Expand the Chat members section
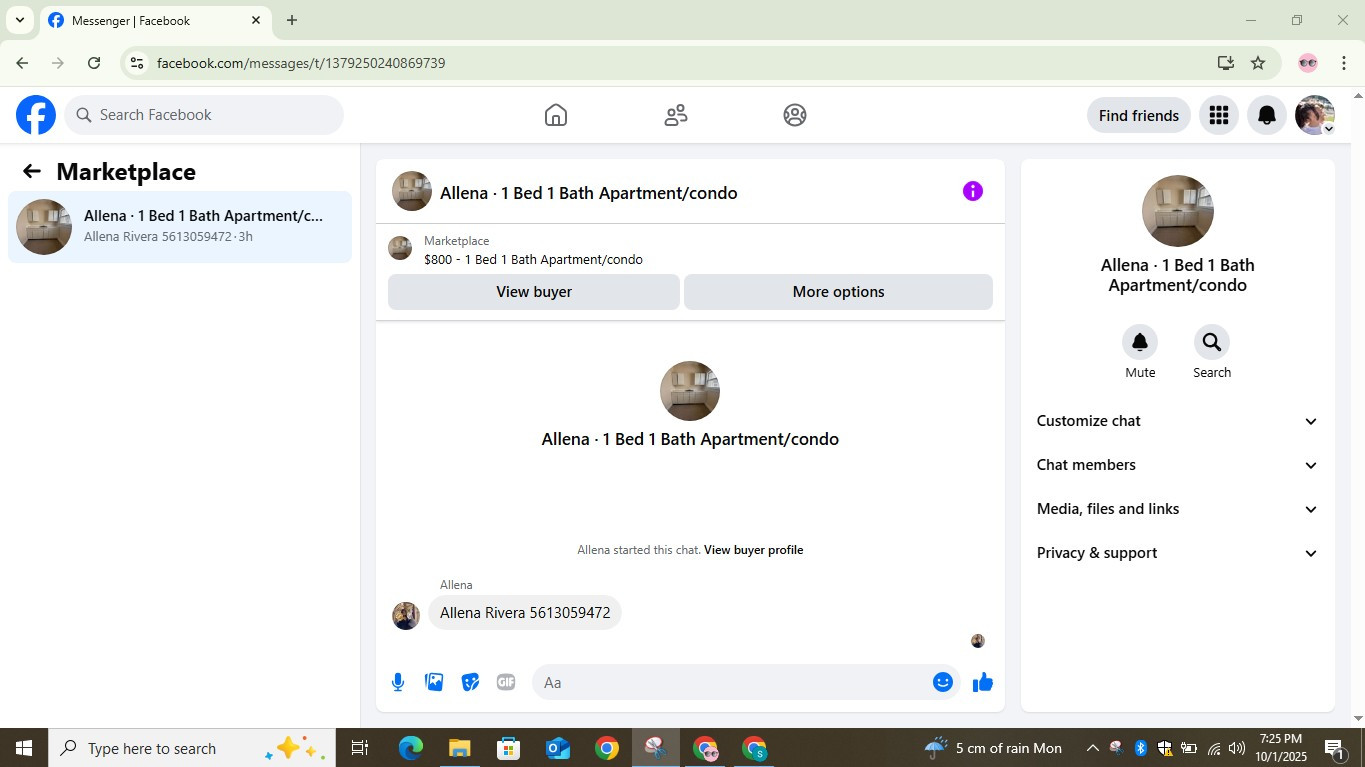This screenshot has width=1365, height=767. tap(1177, 465)
